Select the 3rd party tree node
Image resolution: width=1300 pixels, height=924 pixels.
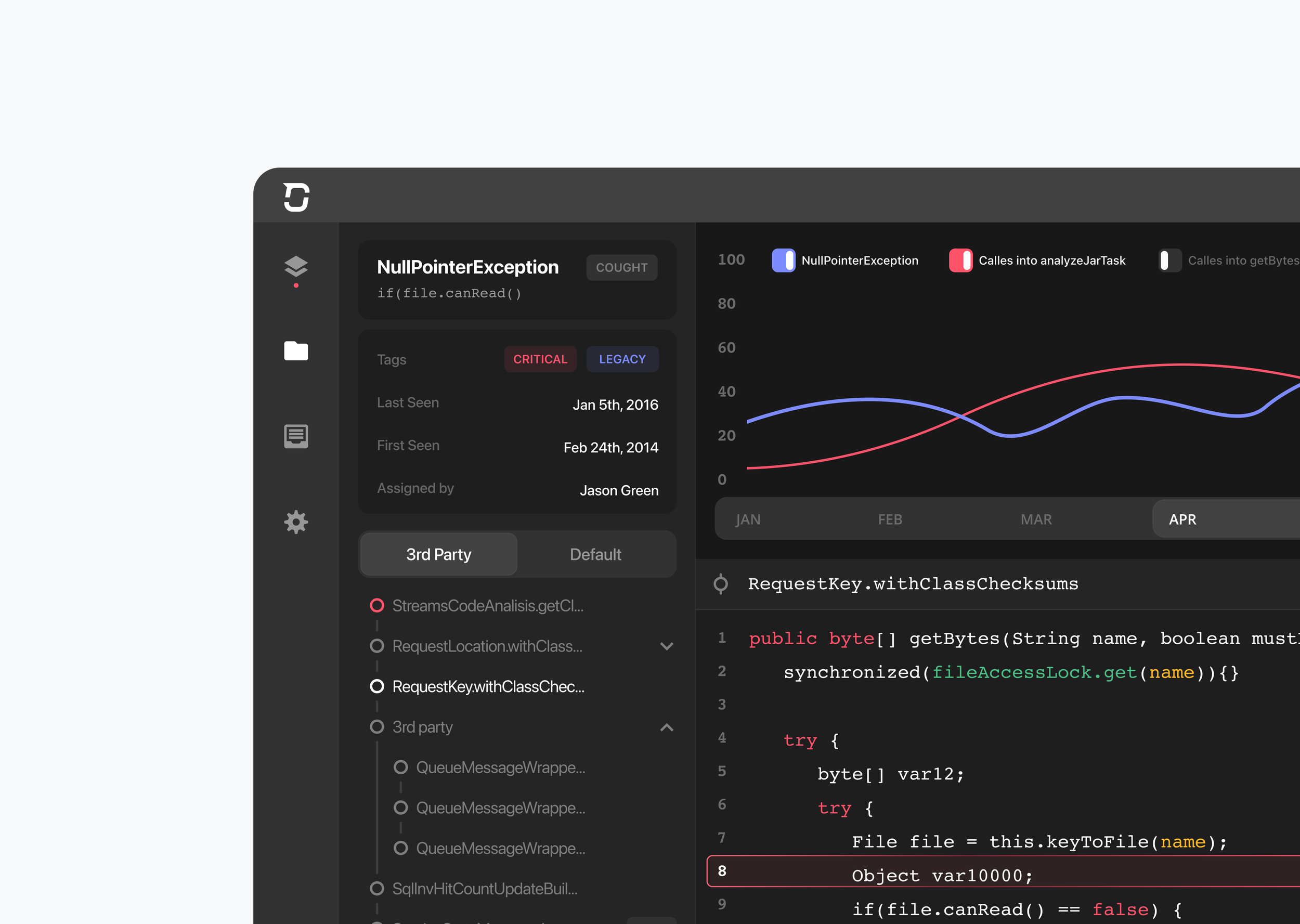[x=422, y=727]
